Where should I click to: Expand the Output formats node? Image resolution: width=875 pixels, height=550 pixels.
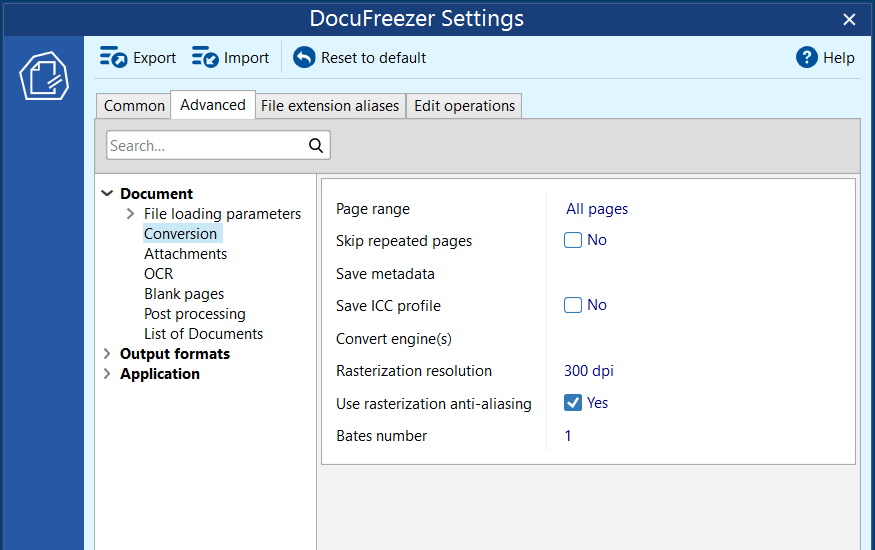[x=108, y=354]
